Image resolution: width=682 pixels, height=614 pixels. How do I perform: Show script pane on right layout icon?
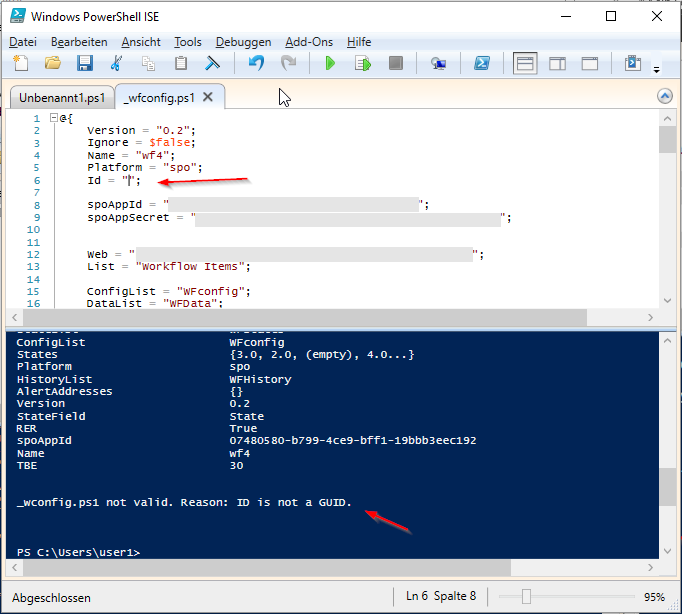557,63
